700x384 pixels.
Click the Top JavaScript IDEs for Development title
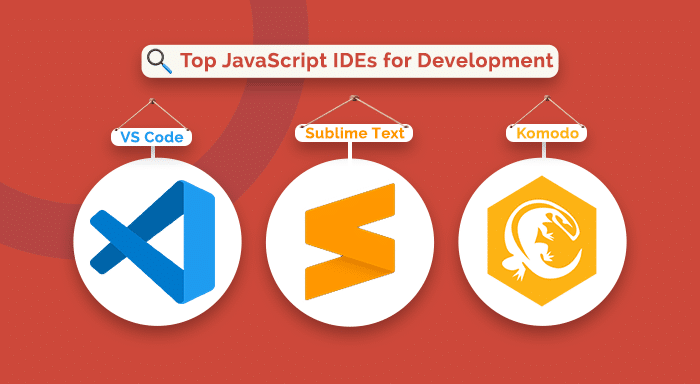coord(367,61)
